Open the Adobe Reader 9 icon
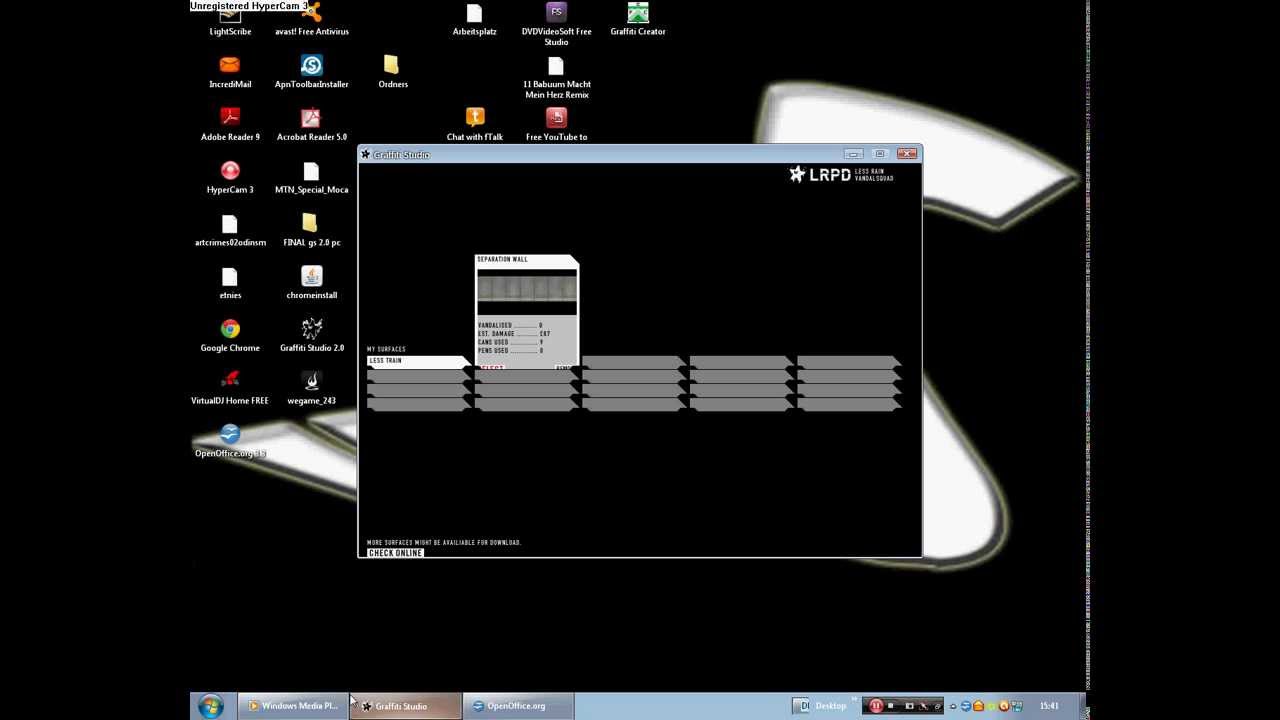This screenshot has width=1280, height=720. click(x=230, y=126)
